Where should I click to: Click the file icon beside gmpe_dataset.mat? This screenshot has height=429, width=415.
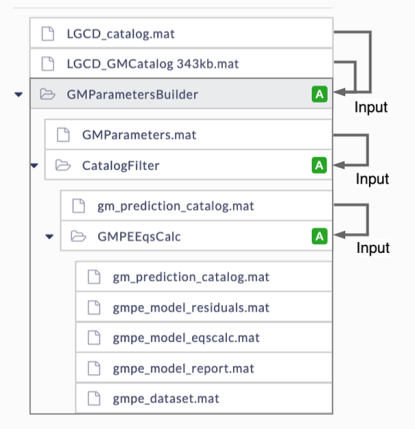pyautogui.click(x=94, y=399)
